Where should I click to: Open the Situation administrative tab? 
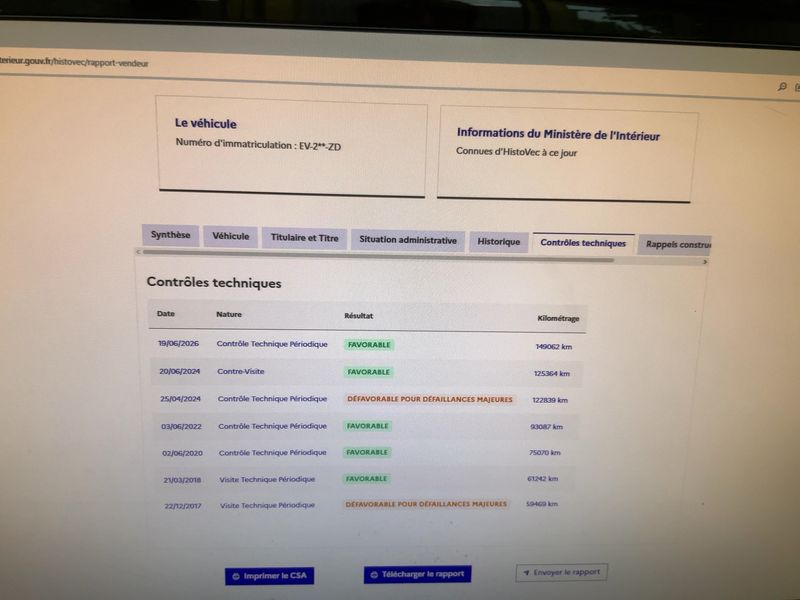click(x=408, y=240)
